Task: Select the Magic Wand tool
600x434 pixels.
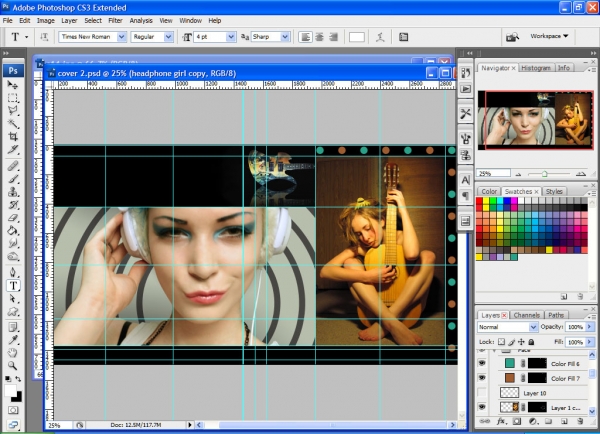Action: pos(13,124)
